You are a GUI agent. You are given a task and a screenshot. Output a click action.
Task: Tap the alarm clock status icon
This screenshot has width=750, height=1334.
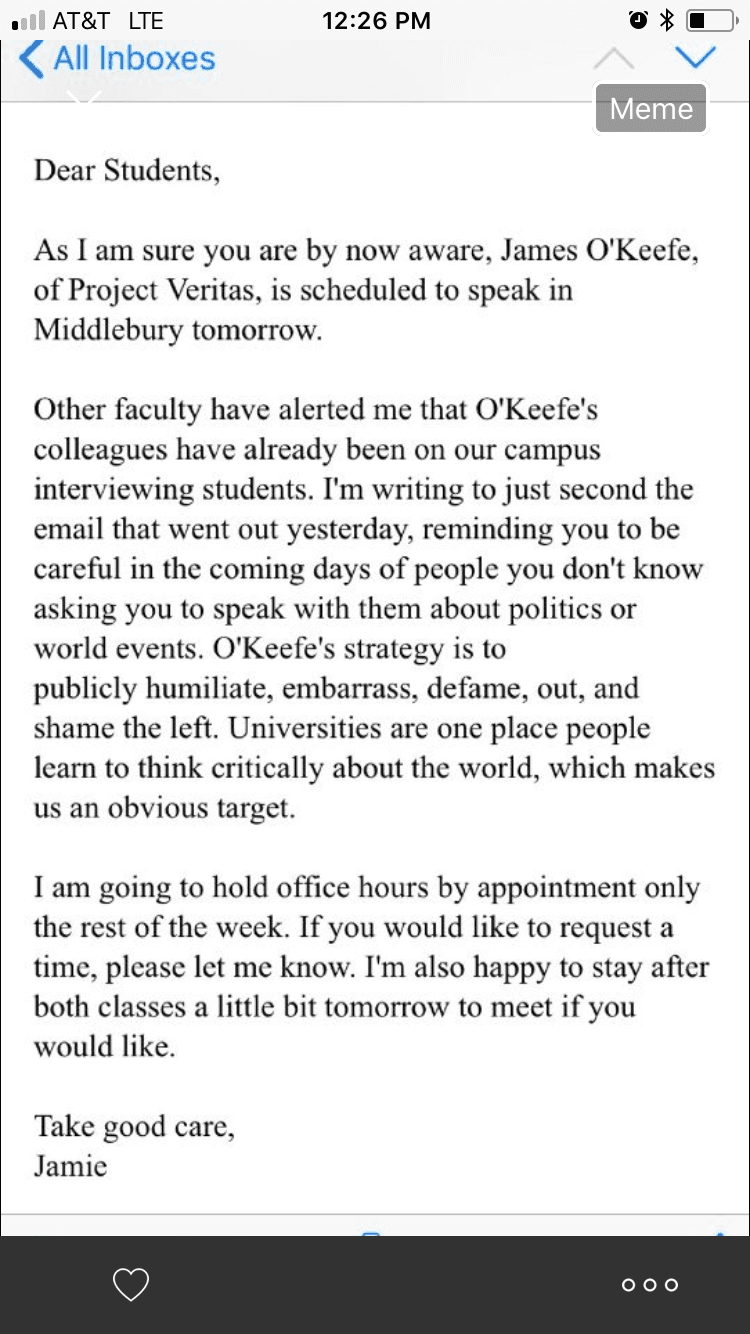pyautogui.click(x=637, y=20)
